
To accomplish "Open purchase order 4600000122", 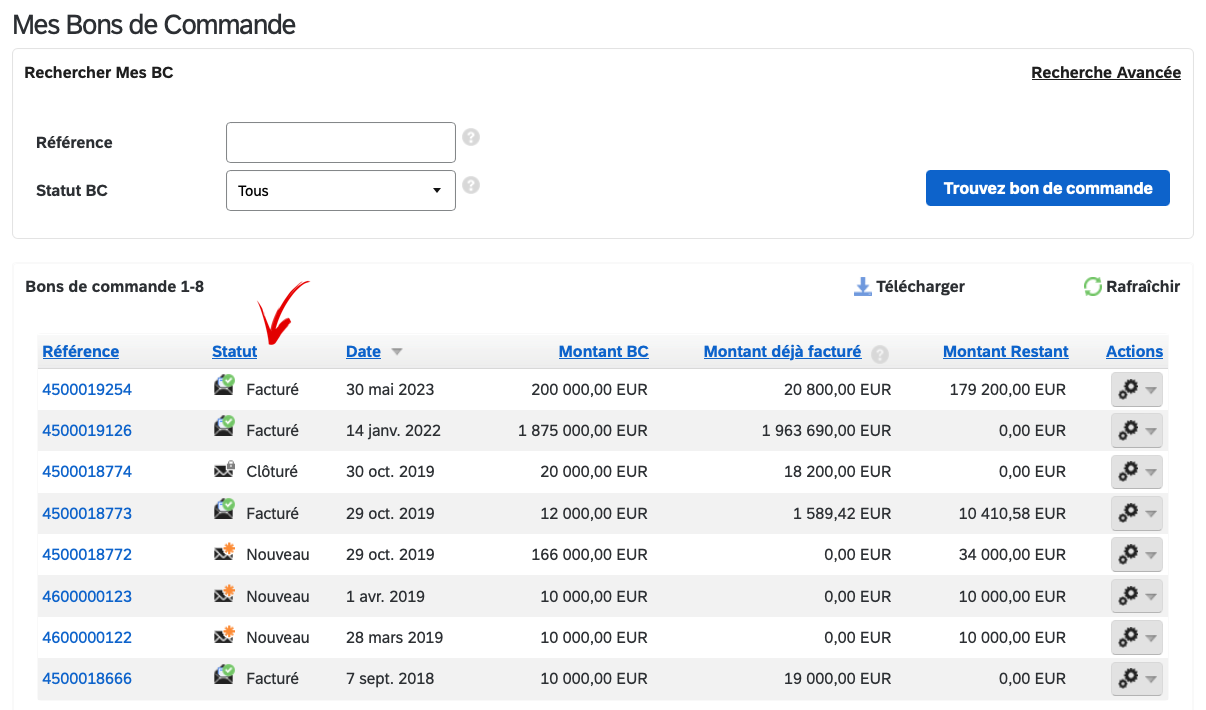I will click(87, 637).
